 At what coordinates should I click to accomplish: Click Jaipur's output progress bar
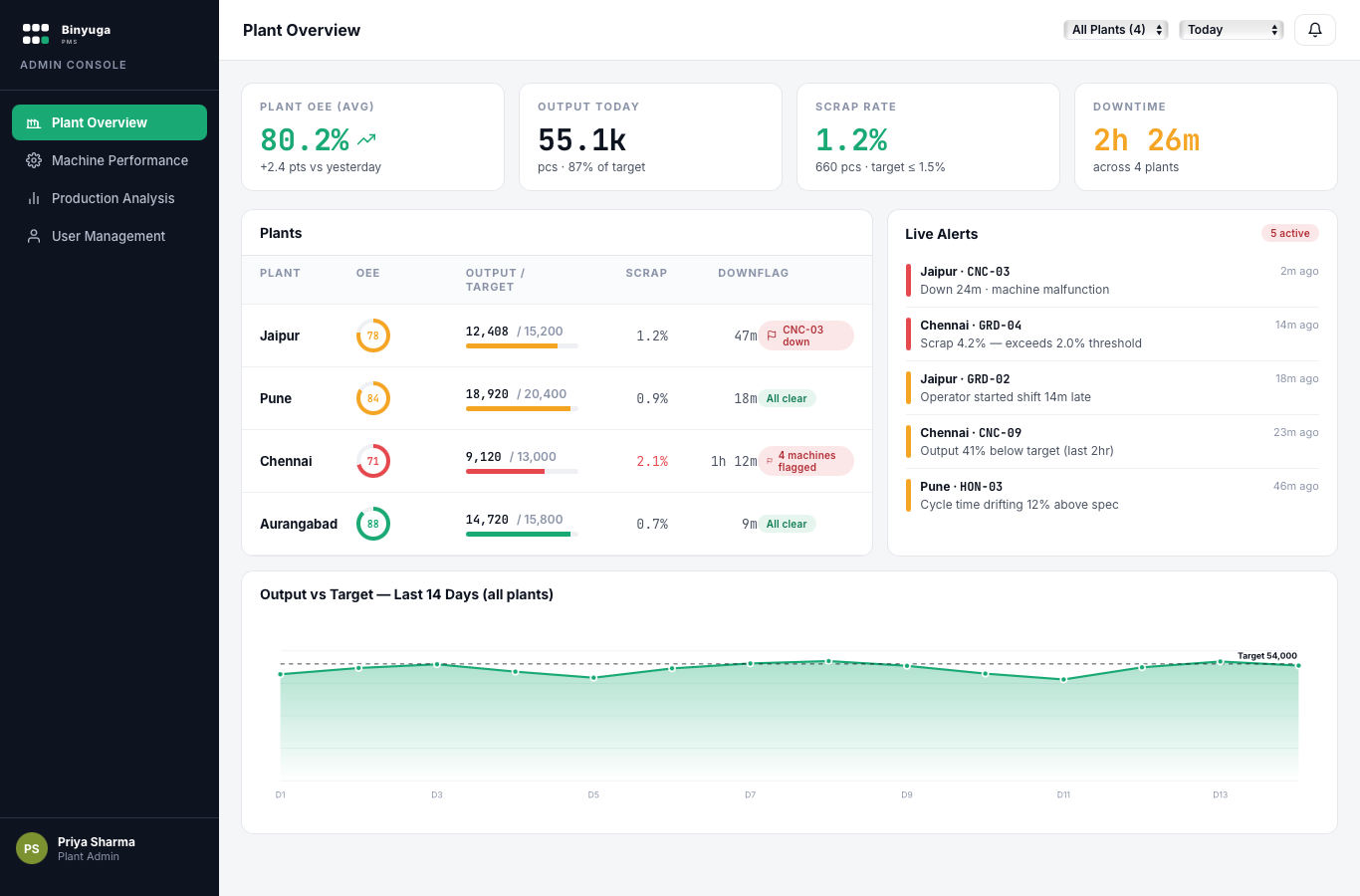pos(522,345)
